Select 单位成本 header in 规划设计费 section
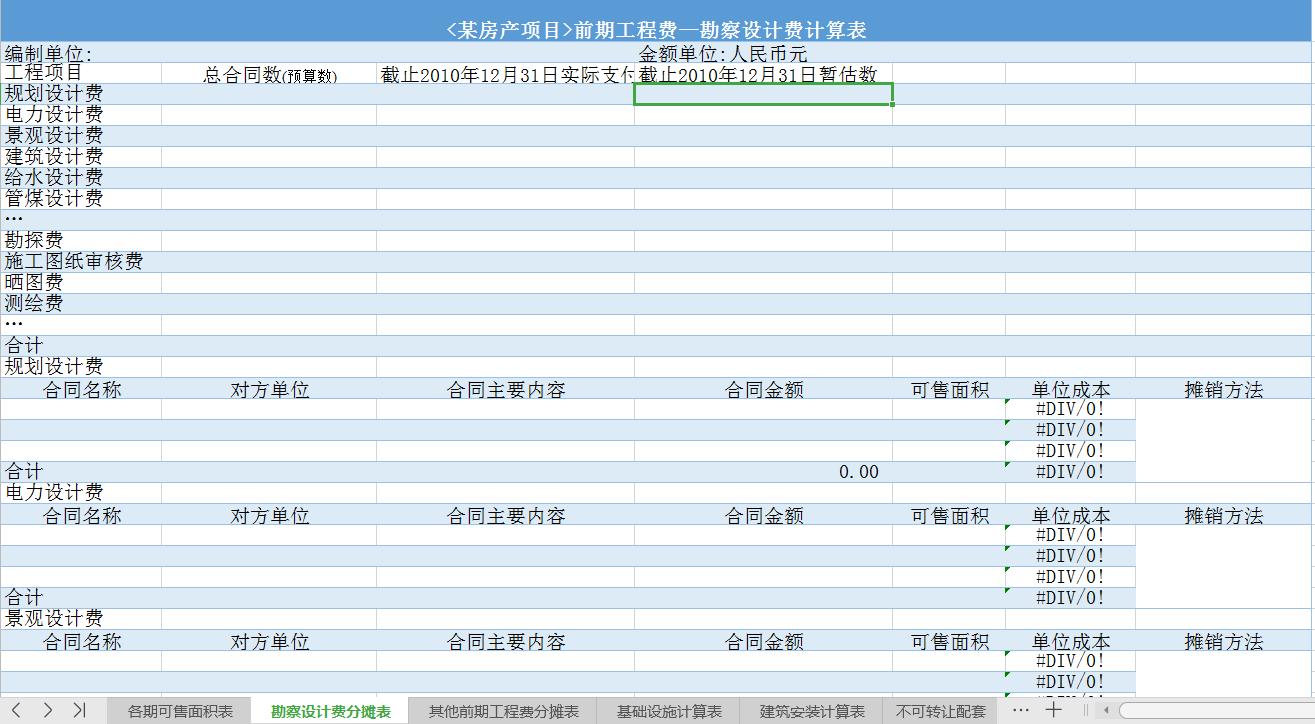Screen dimensions: 1315x724 1070,389
